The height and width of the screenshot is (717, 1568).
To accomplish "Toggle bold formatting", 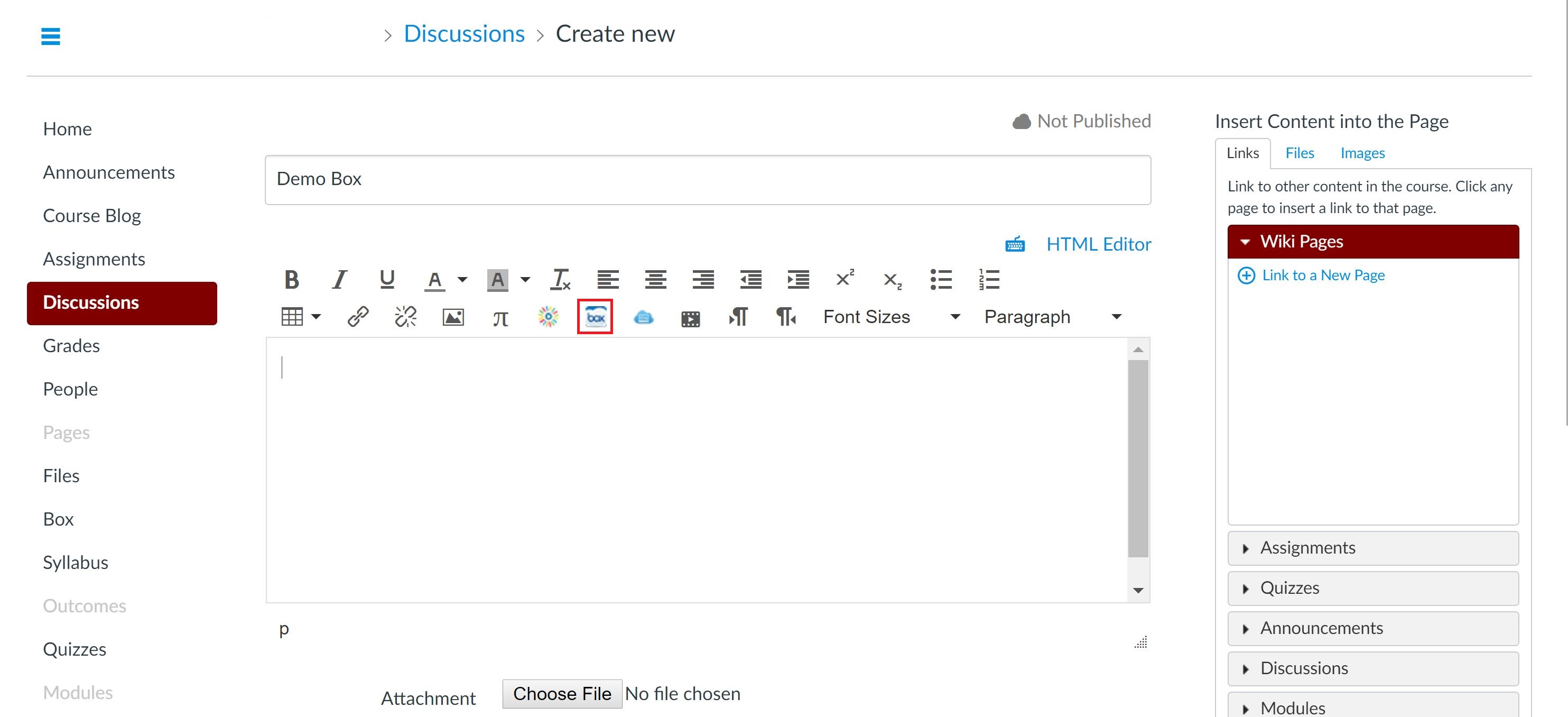I will coord(292,280).
